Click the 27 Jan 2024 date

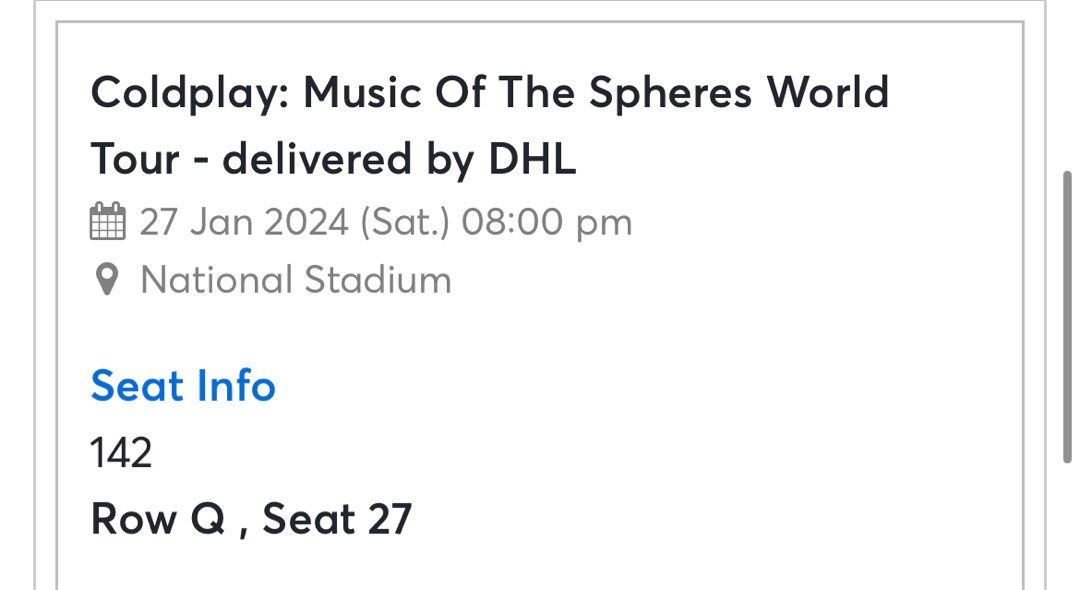245,221
